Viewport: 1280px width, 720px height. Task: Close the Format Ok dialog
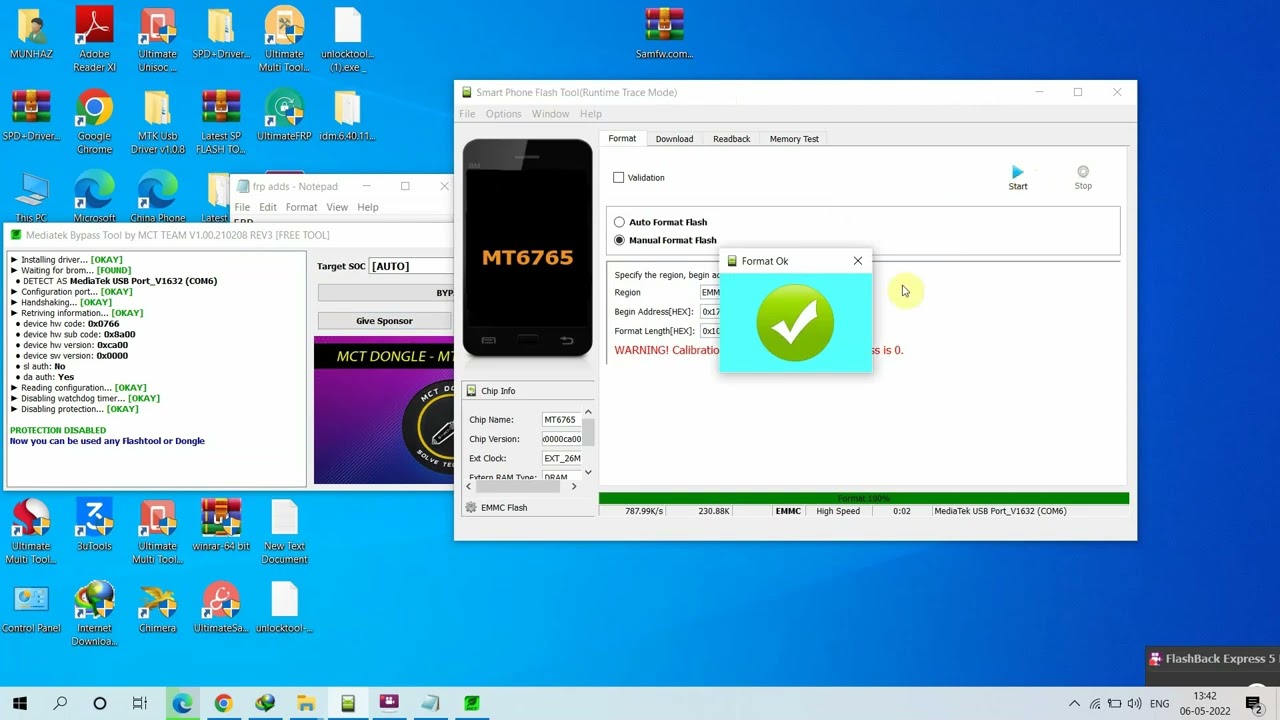tap(857, 261)
